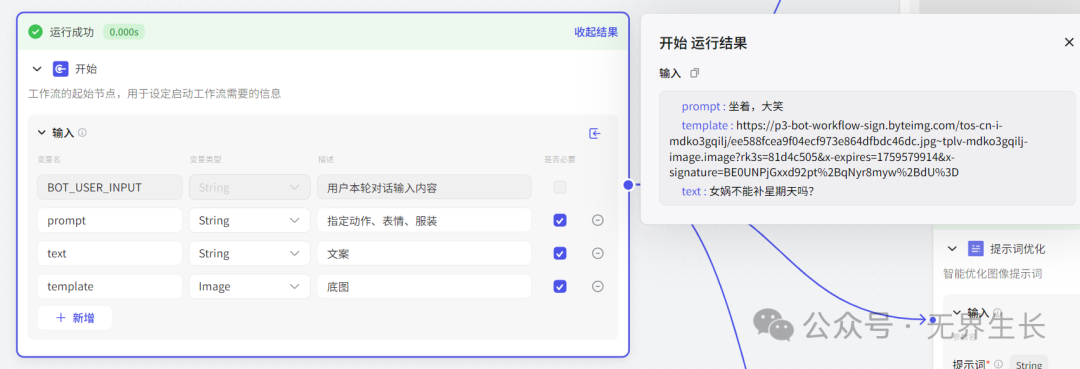Remove the text variable row
The height and width of the screenshot is (369, 1080).
tap(598, 253)
